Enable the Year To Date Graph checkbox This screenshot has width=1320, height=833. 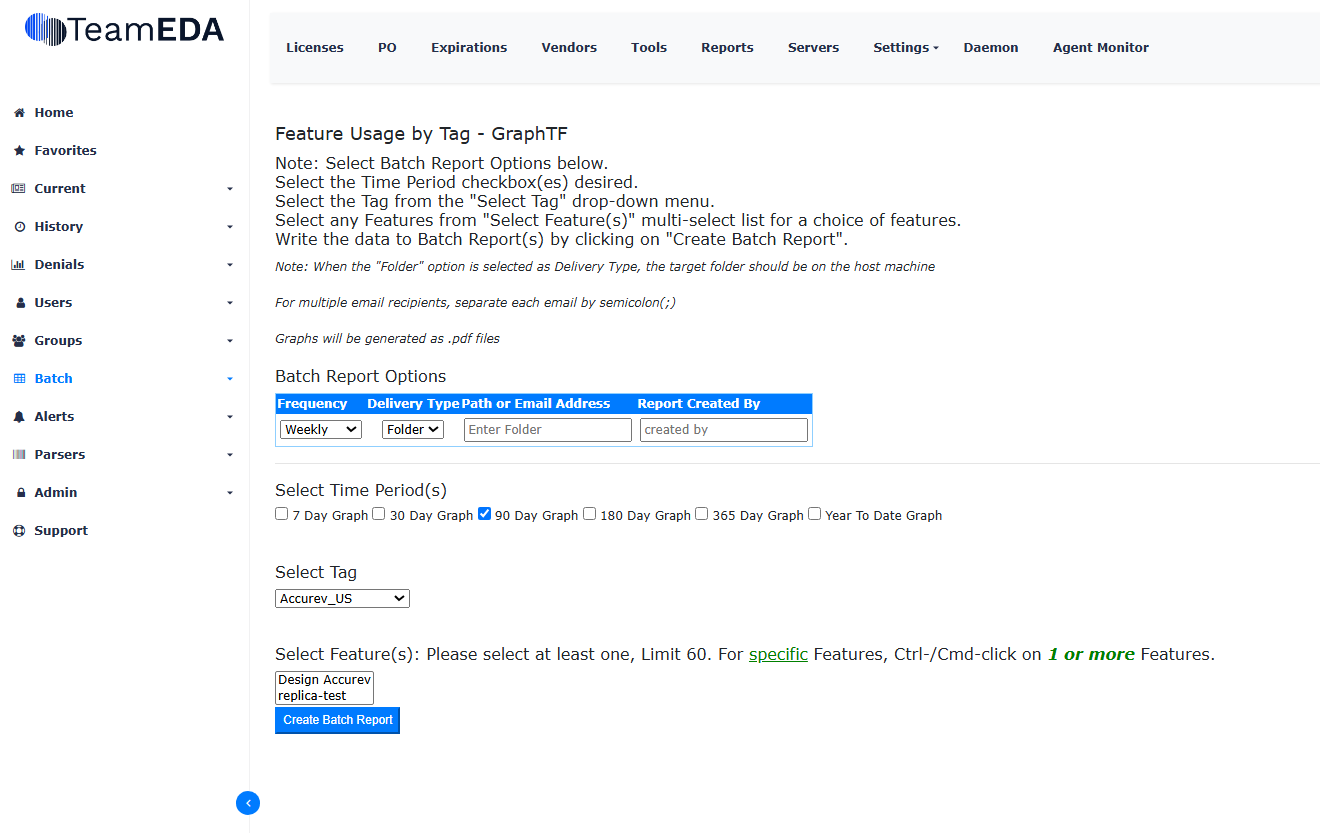[x=815, y=514]
